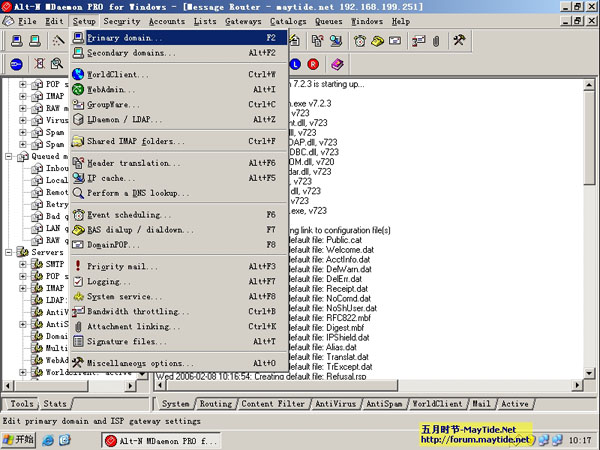600x450 pixels.
Task: Click the Event scheduling clock icon
Action: 79,215
